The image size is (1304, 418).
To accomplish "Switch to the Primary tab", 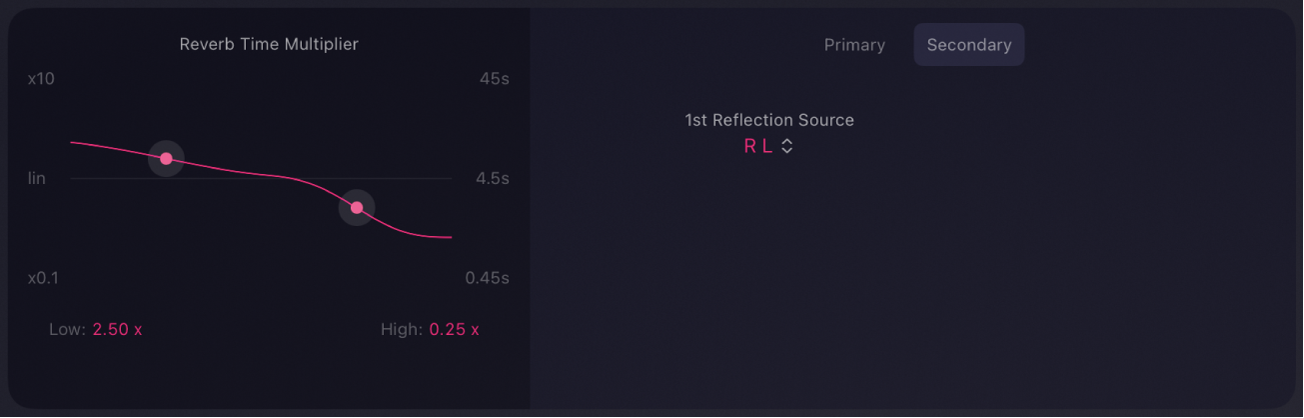I will point(854,45).
